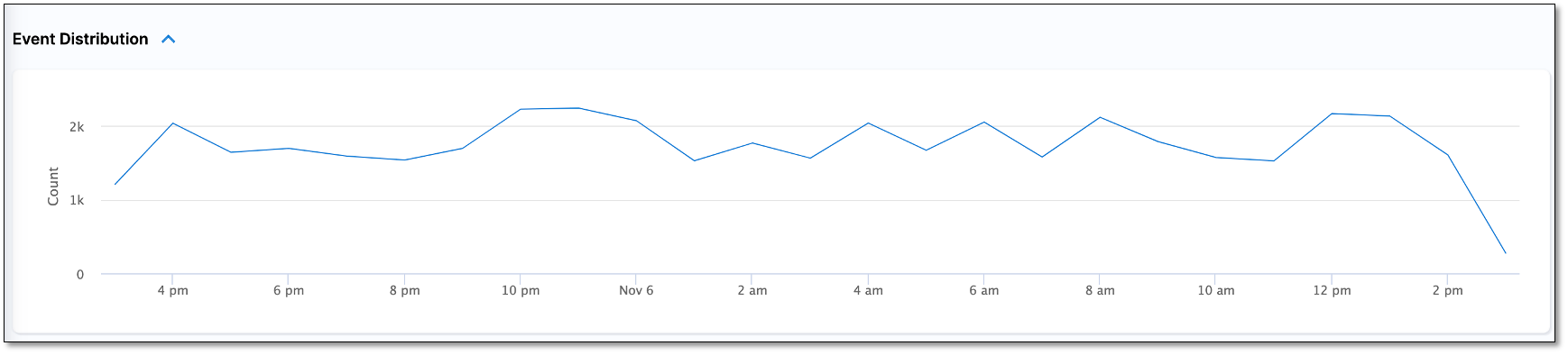This screenshot has width=1568, height=355.
Task: Click the 10 pm axis label
Action: 521,290
